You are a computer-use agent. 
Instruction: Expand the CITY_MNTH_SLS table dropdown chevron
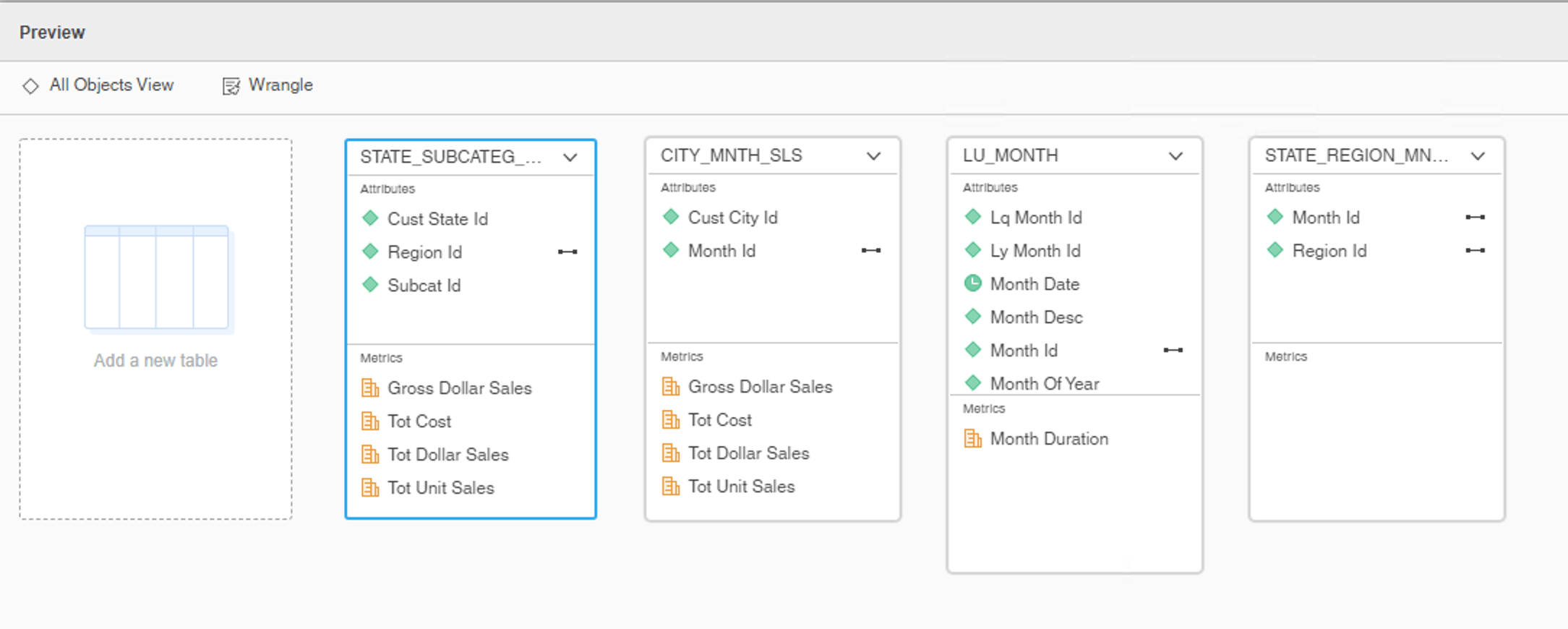click(x=874, y=155)
